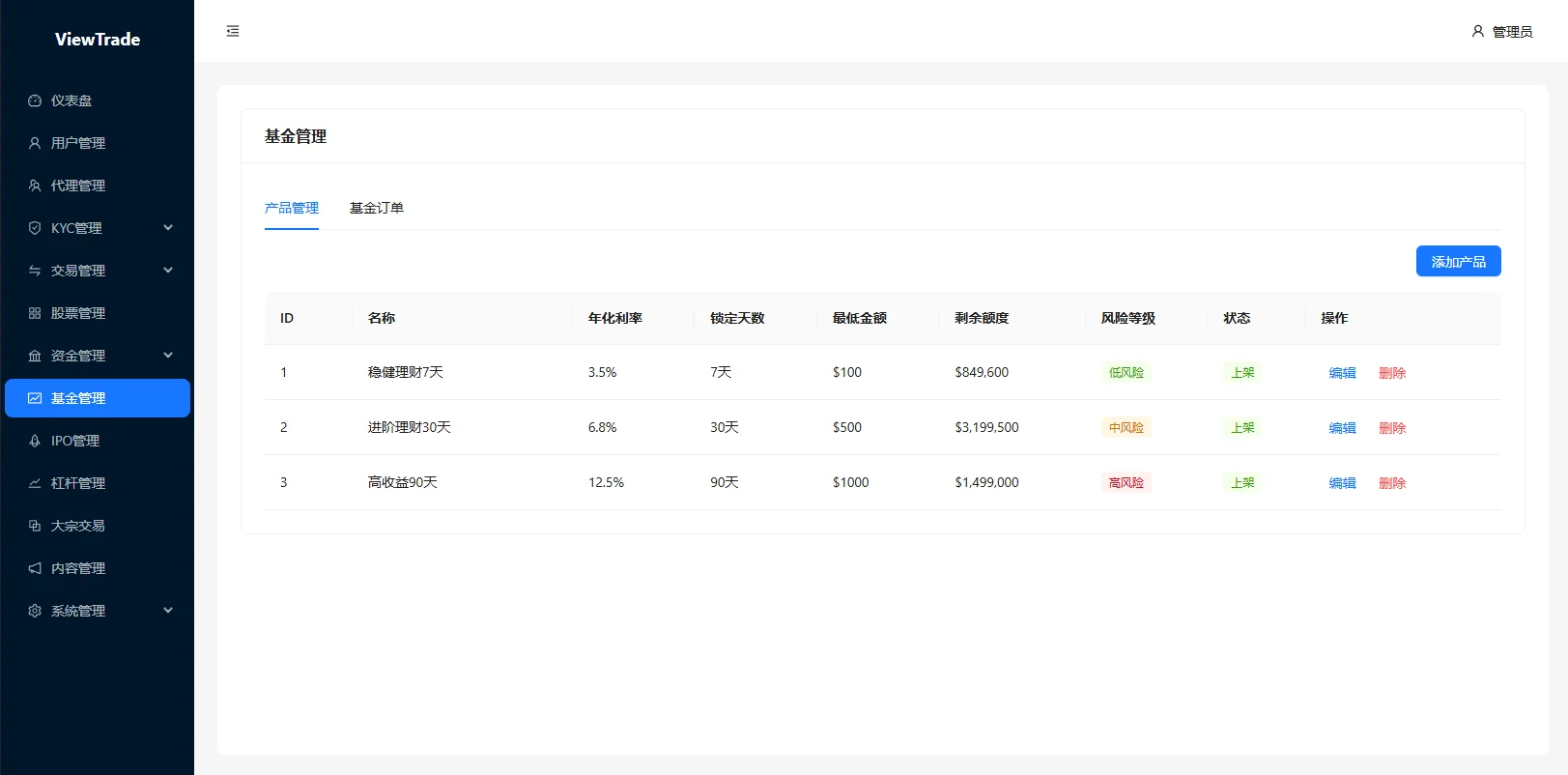This screenshot has width=1568, height=775.
Task: Click the remaining quota $1,499,000
Action: [986, 482]
